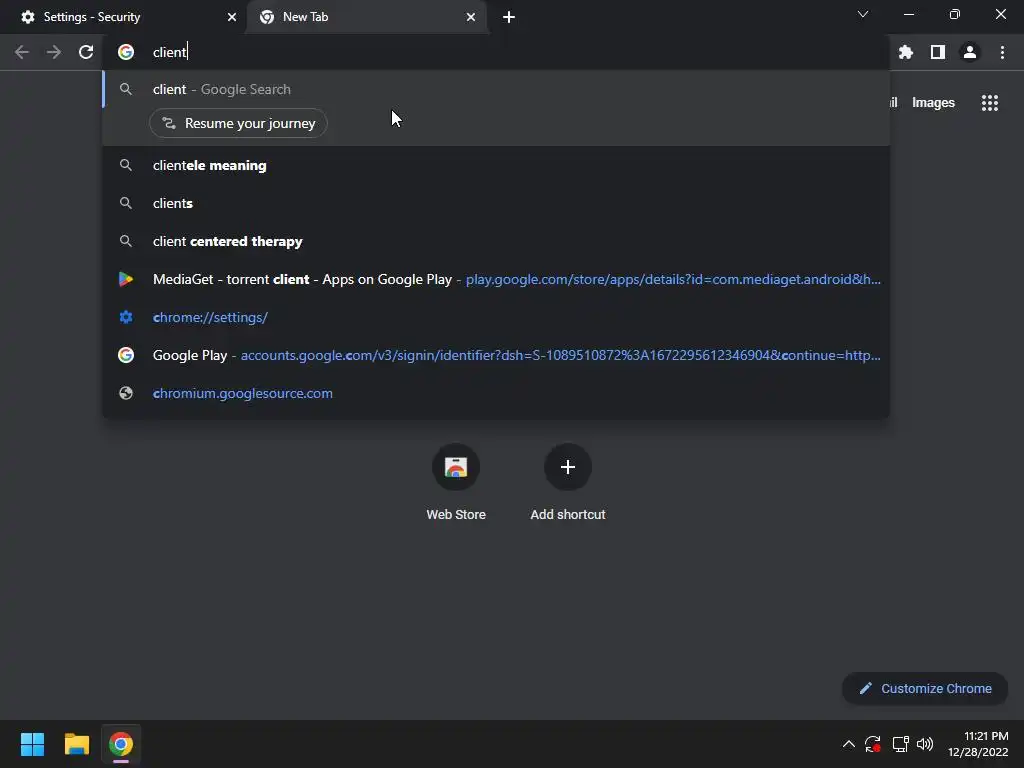Toggle the side panel icon

point(938,52)
